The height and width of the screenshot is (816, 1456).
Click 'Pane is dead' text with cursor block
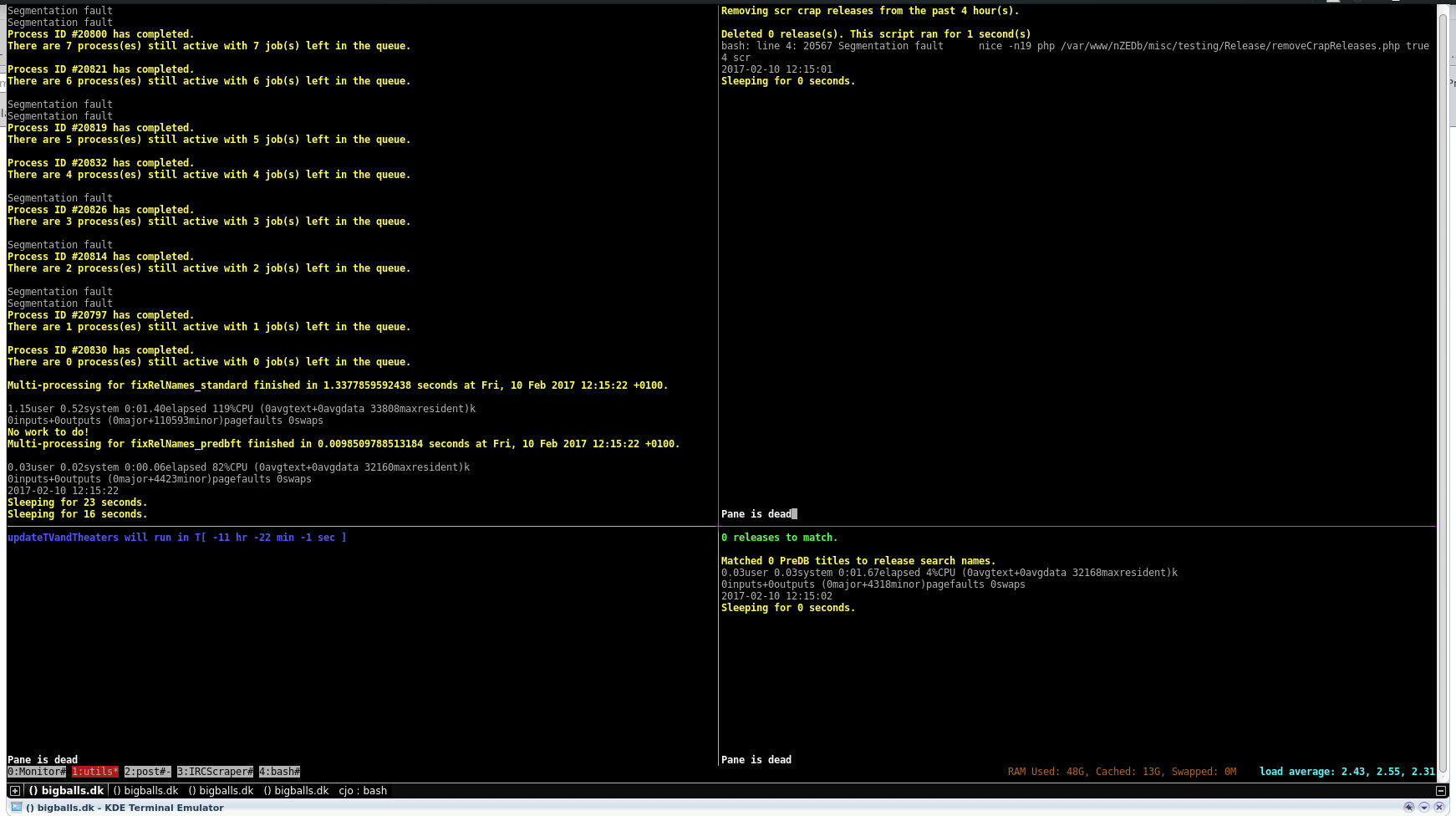tap(759, 514)
